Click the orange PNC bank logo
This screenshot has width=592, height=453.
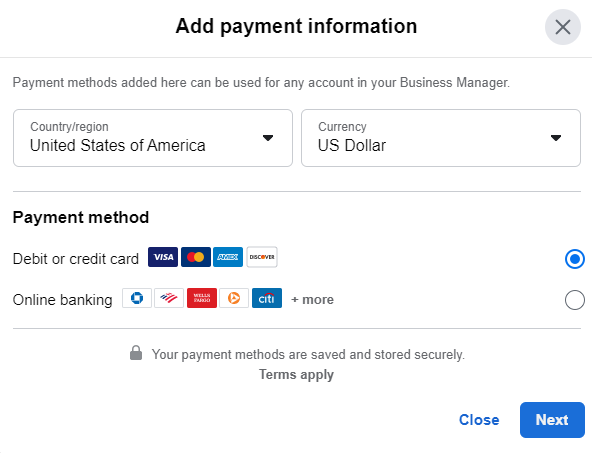click(234, 298)
